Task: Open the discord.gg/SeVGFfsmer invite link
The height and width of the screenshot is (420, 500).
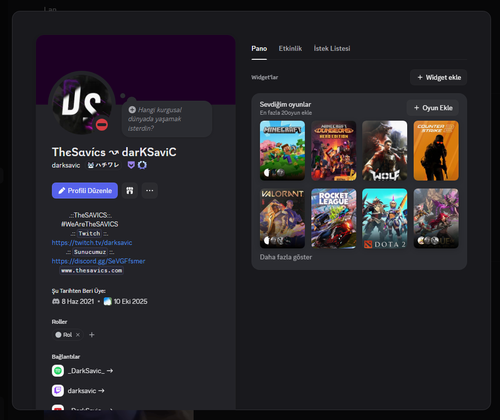Action: coord(98,261)
